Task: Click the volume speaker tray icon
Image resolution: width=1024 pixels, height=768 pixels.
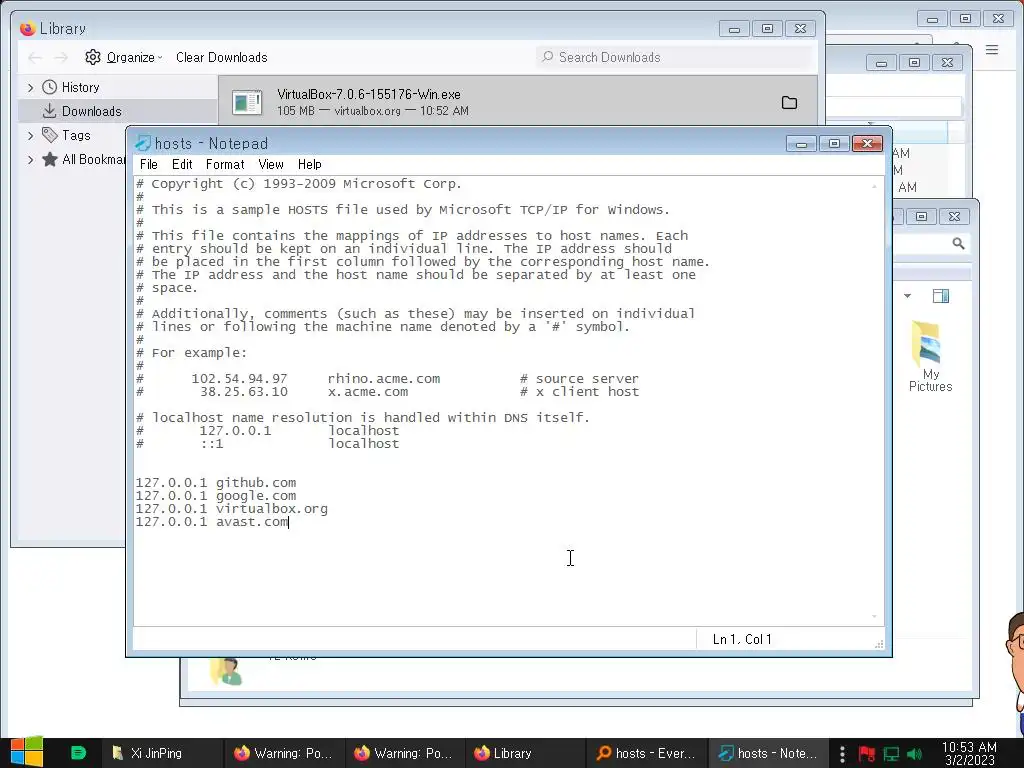Action: (x=915, y=754)
